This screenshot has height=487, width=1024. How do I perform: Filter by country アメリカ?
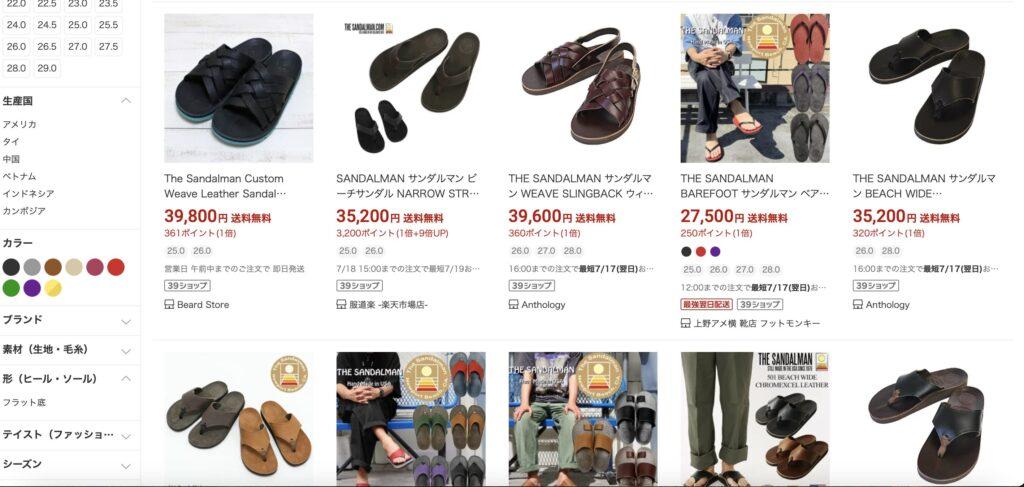20,124
